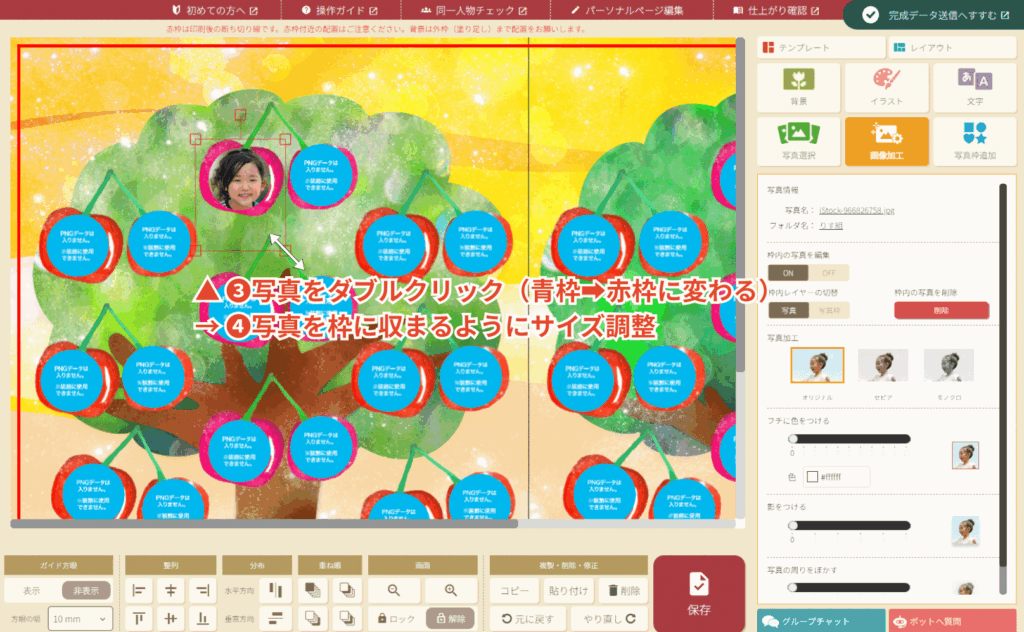Turn OFF editing of photo in frame
Image resolution: width=1024 pixels, height=632 pixels.
click(828, 272)
